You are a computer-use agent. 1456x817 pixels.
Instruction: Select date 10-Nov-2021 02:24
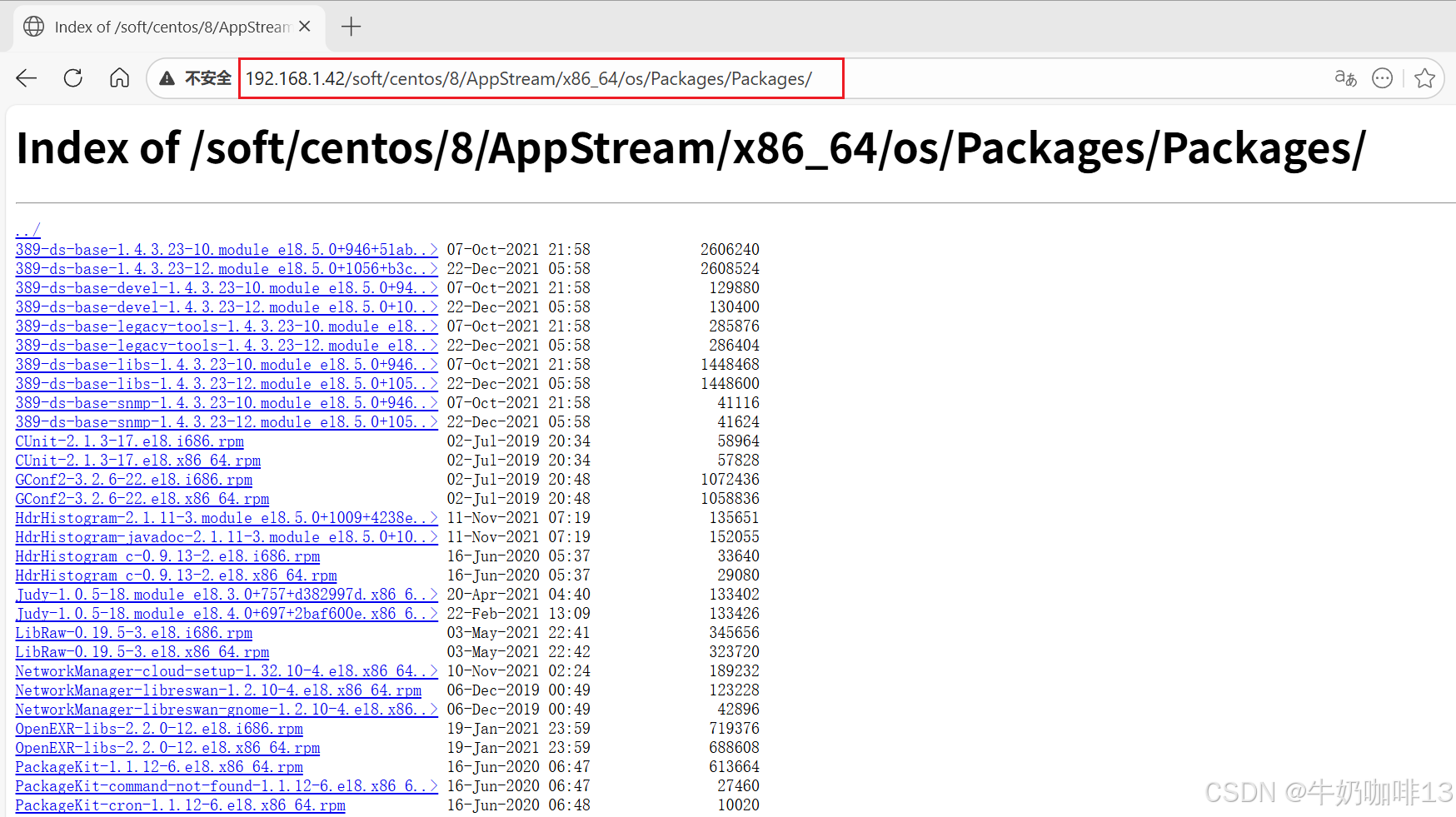(x=518, y=671)
